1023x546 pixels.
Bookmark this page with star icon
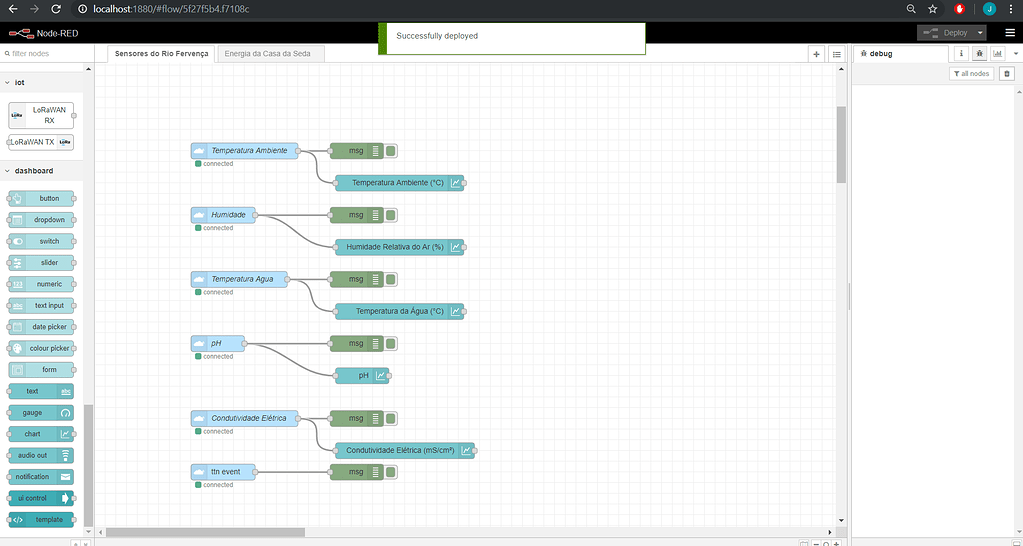click(x=932, y=9)
